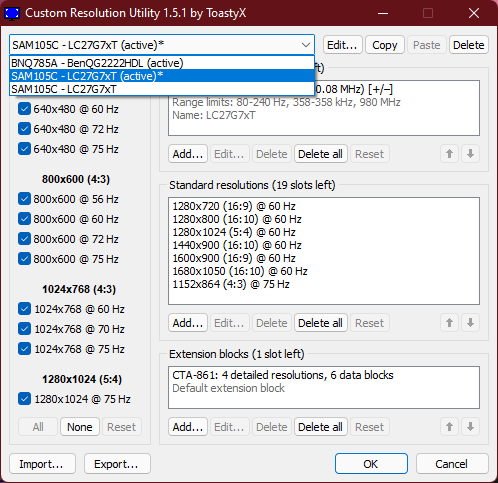498x483 pixels.
Task: Toggle 800x600 @ 56 Hz checkbox
Action: click(24, 199)
